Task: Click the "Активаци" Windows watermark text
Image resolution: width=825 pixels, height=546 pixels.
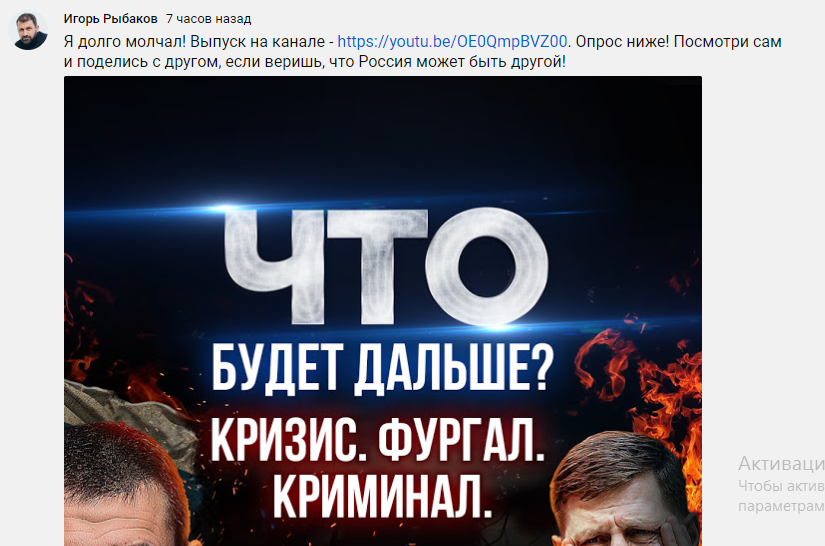Action: click(x=781, y=463)
